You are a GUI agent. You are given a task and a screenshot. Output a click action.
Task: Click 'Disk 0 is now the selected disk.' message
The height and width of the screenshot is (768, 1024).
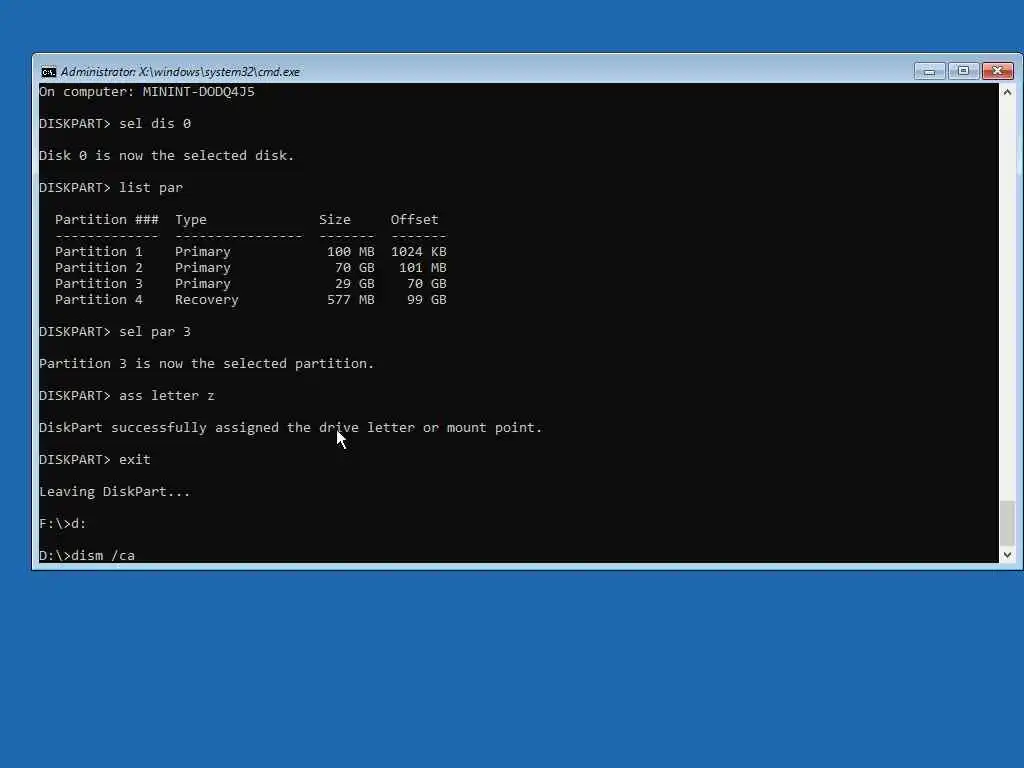pyautogui.click(x=167, y=155)
